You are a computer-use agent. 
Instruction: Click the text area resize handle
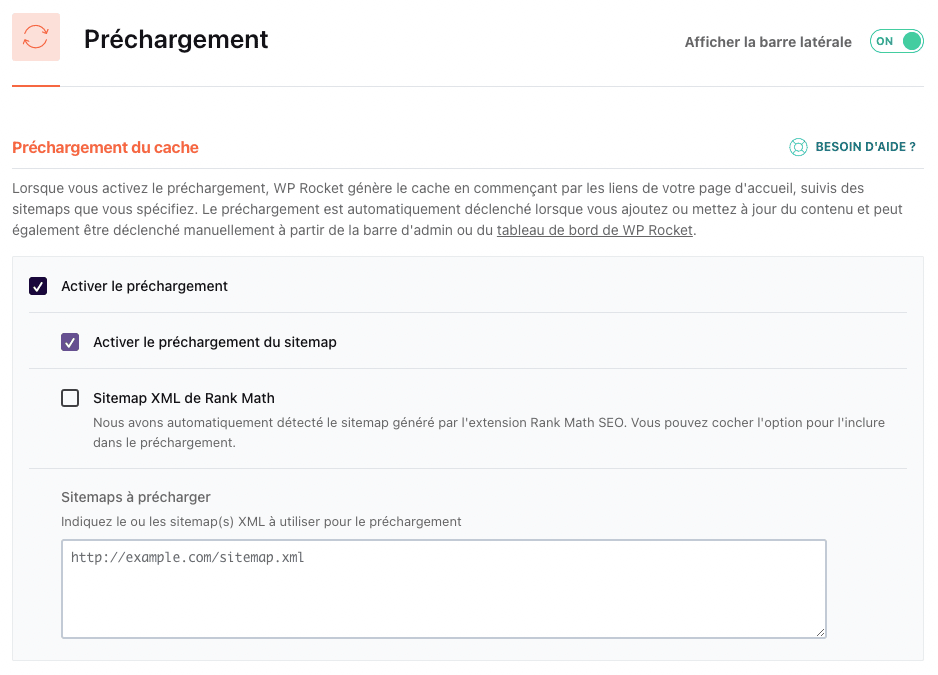tap(820, 631)
